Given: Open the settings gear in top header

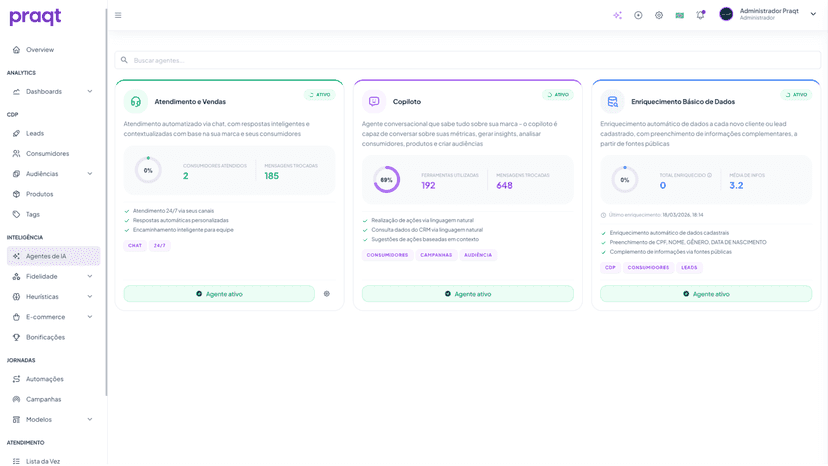Looking at the screenshot, I should [x=659, y=15].
